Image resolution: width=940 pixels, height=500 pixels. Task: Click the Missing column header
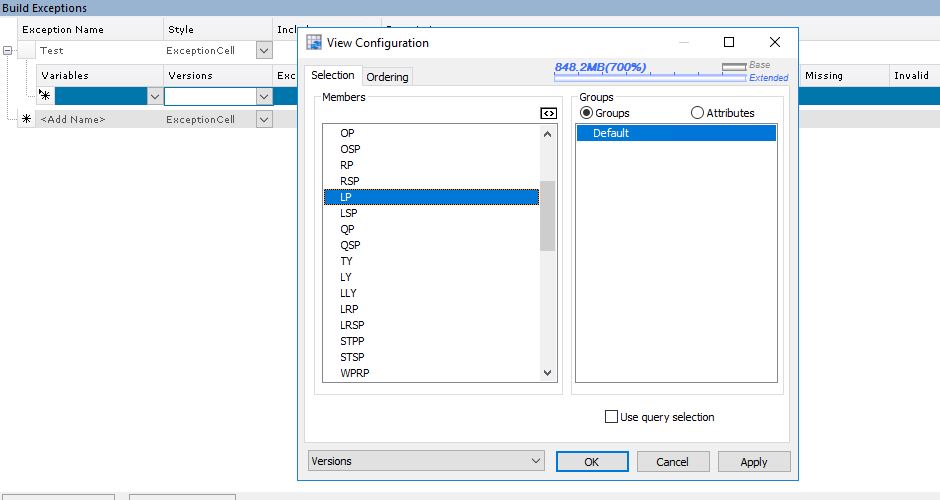845,76
